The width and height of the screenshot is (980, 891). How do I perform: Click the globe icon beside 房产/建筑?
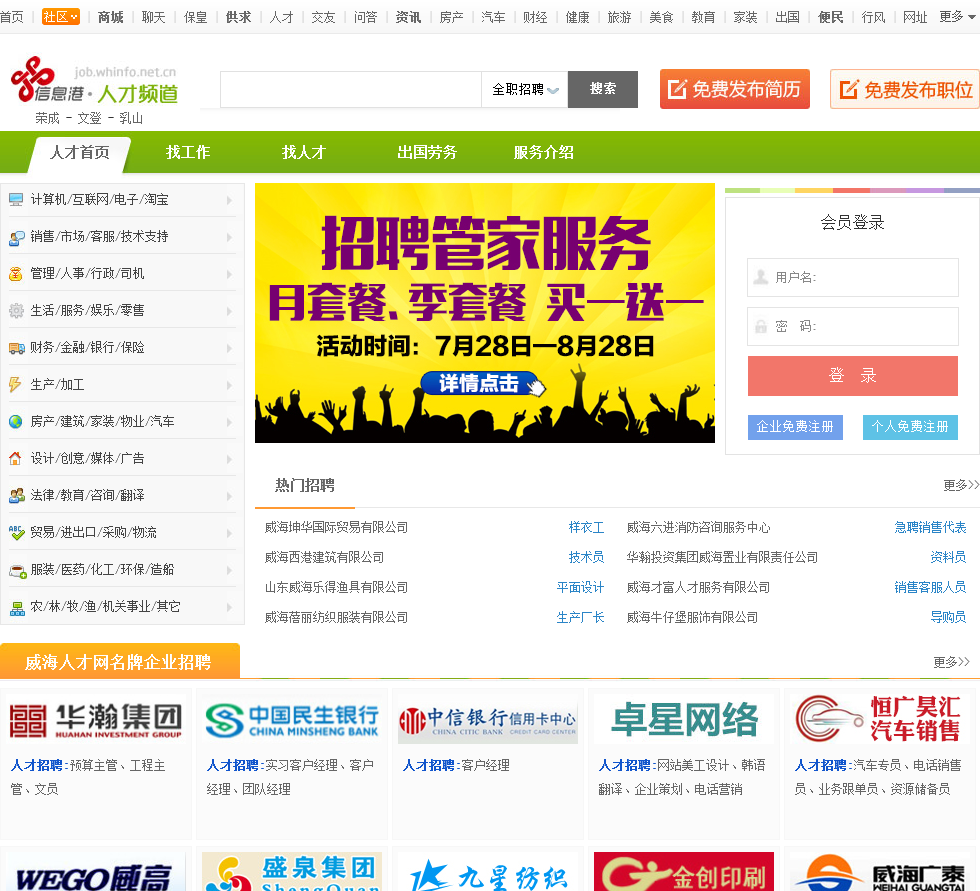[x=16, y=422]
